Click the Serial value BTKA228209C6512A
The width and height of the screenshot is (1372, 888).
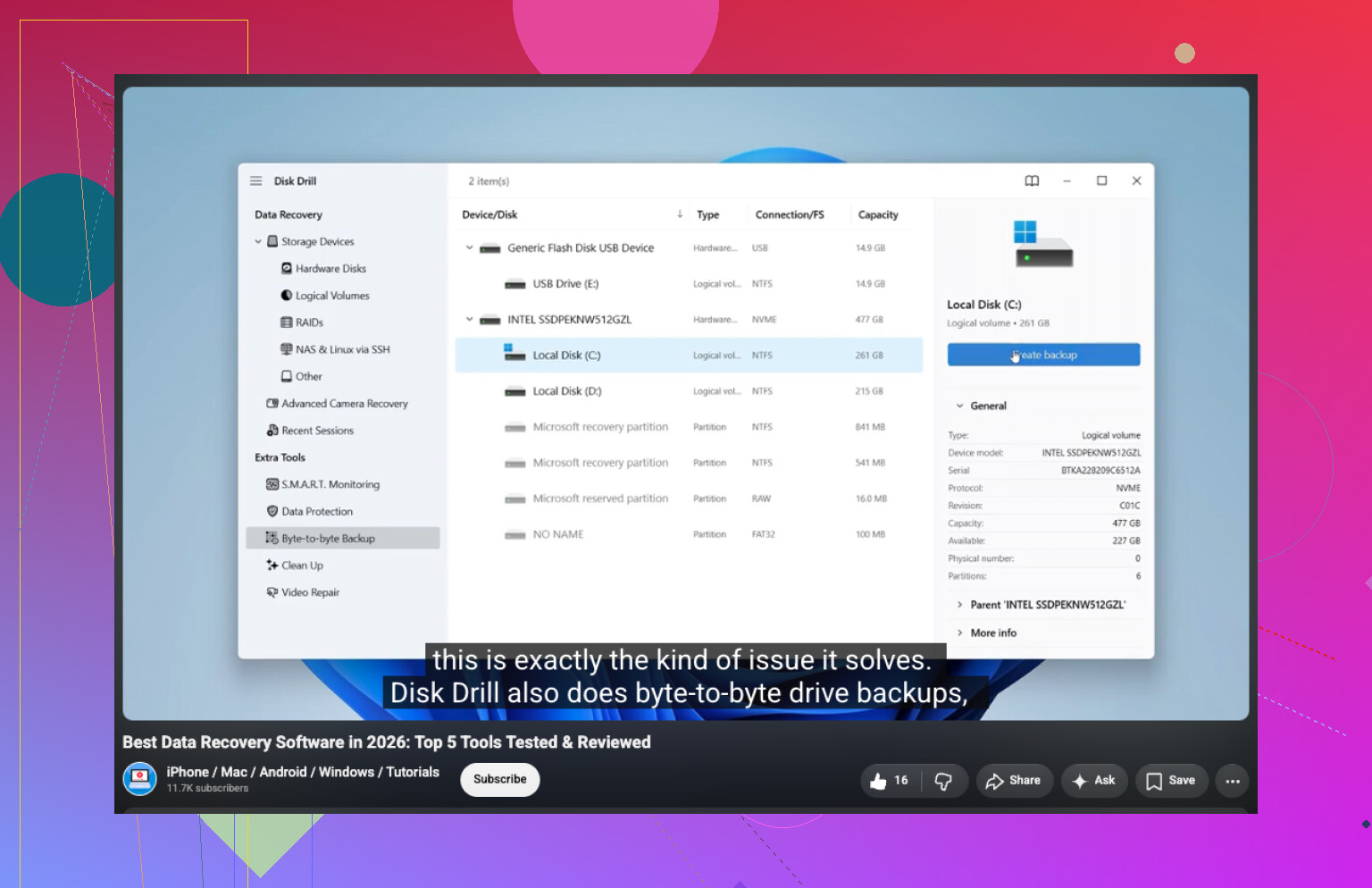[1100, 470]
